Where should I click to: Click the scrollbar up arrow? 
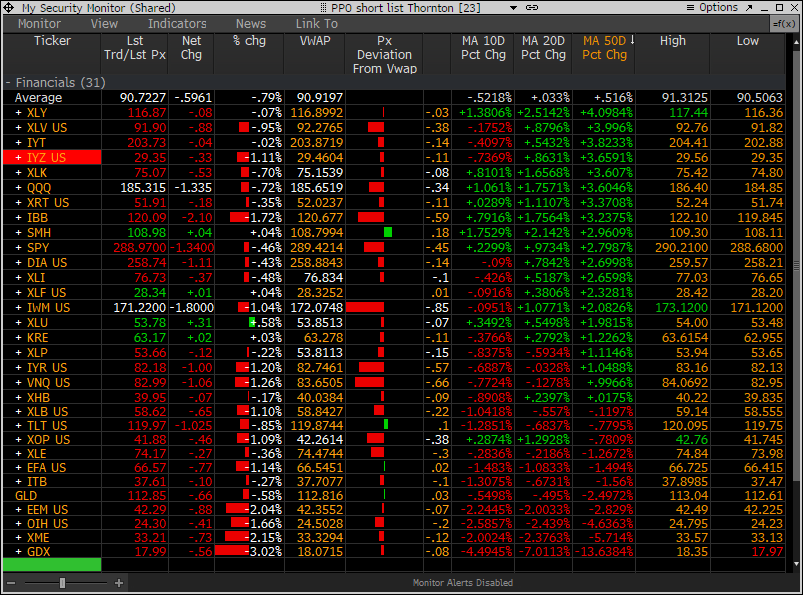[x=796, y=42]
